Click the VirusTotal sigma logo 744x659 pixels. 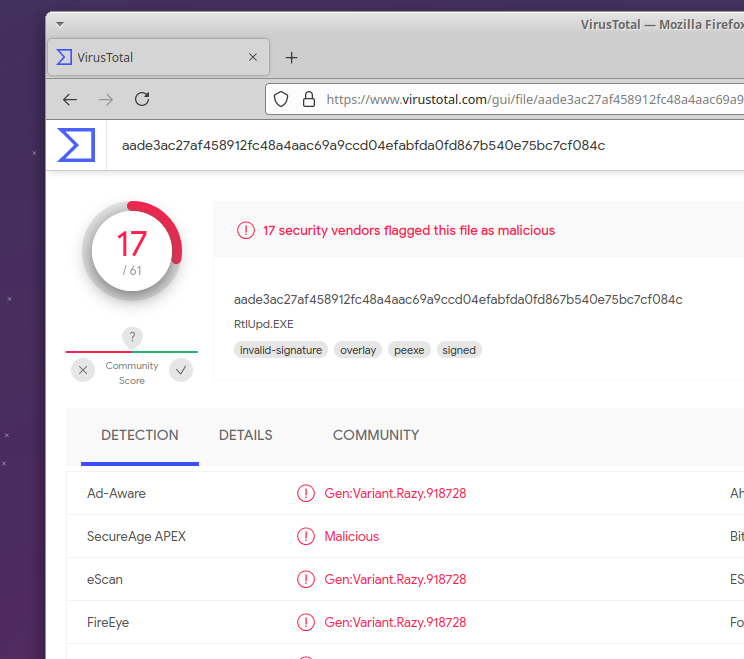click(x=76, y=145)
